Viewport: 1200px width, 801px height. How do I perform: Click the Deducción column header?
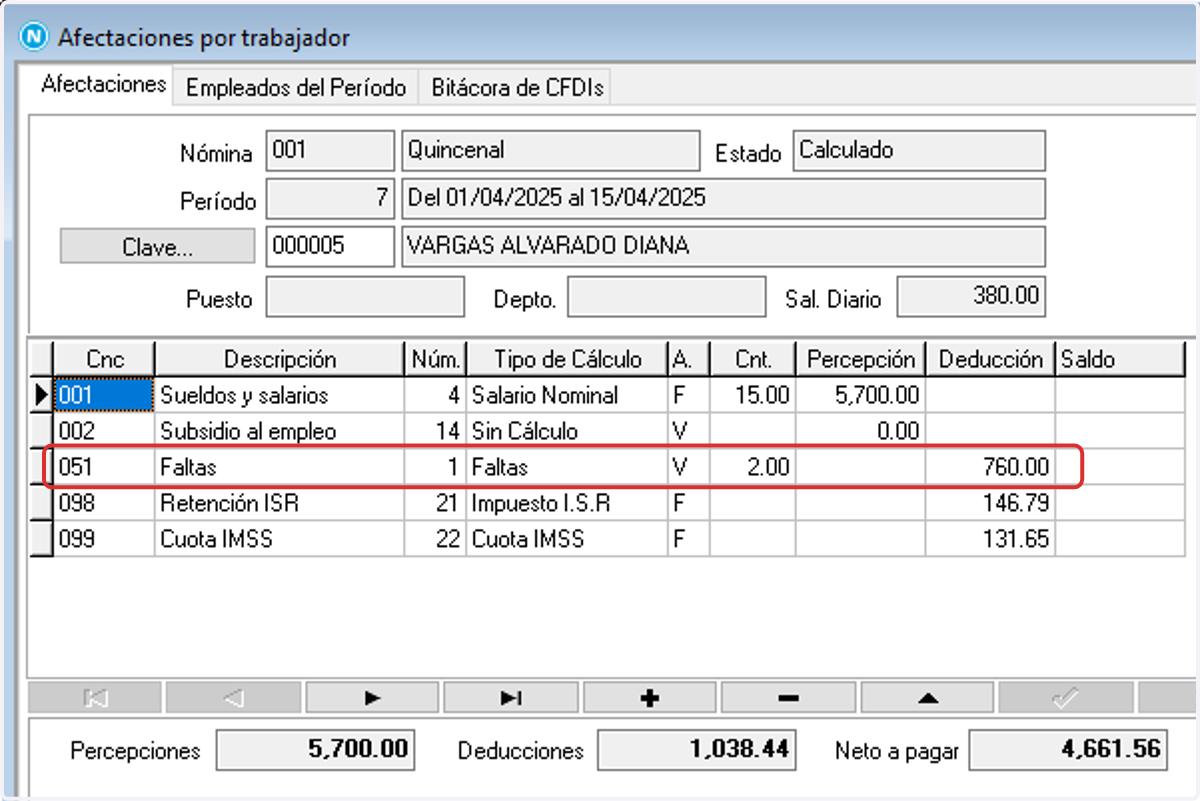991,359
